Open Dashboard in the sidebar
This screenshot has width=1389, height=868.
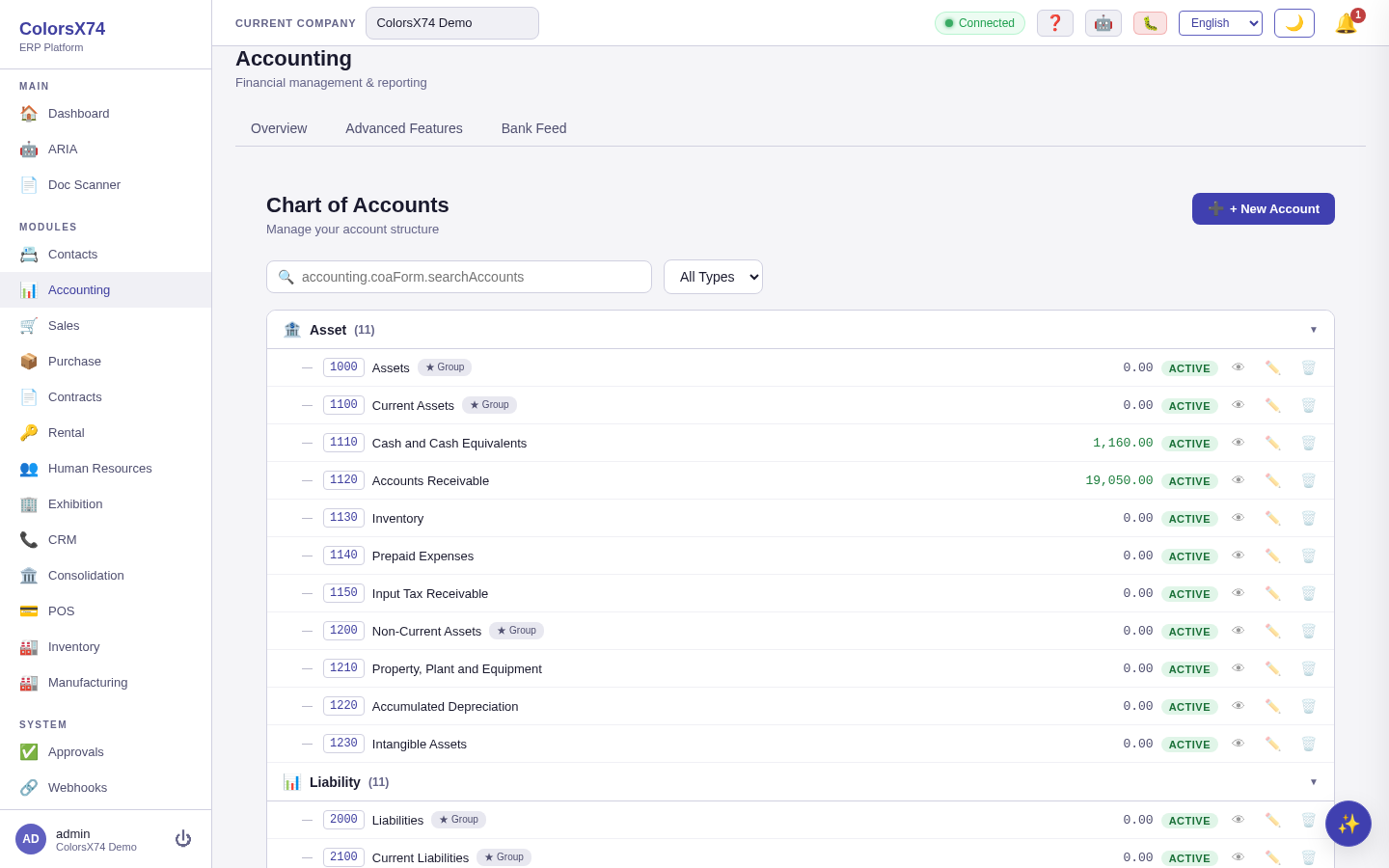click(x=106, y=113)
